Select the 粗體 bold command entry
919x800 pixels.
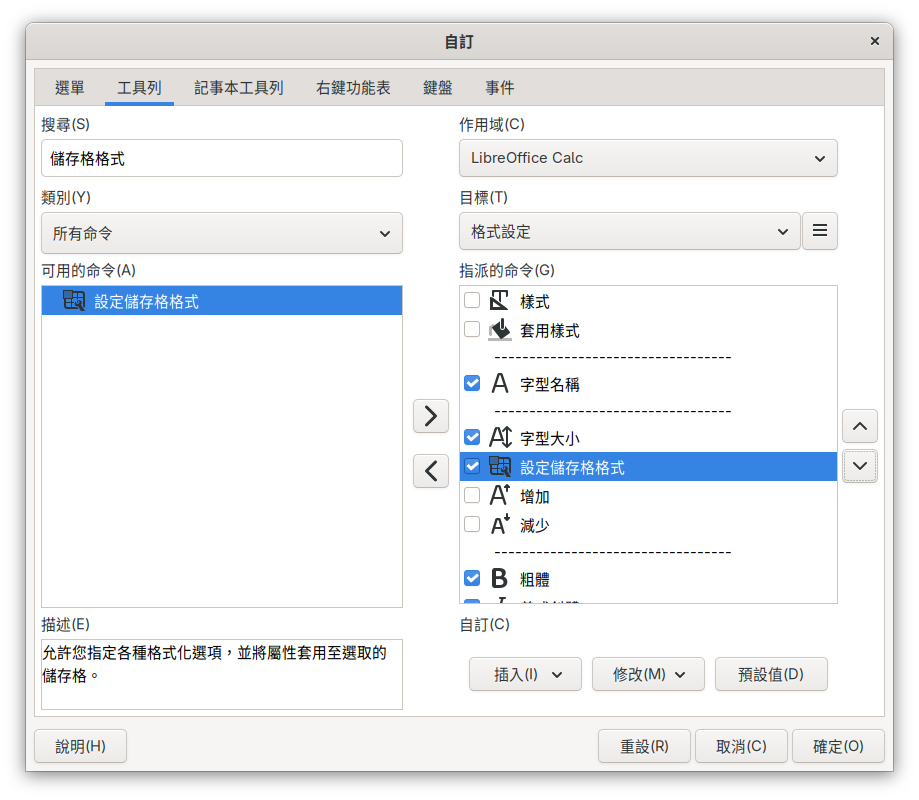[x=534, y=579]
